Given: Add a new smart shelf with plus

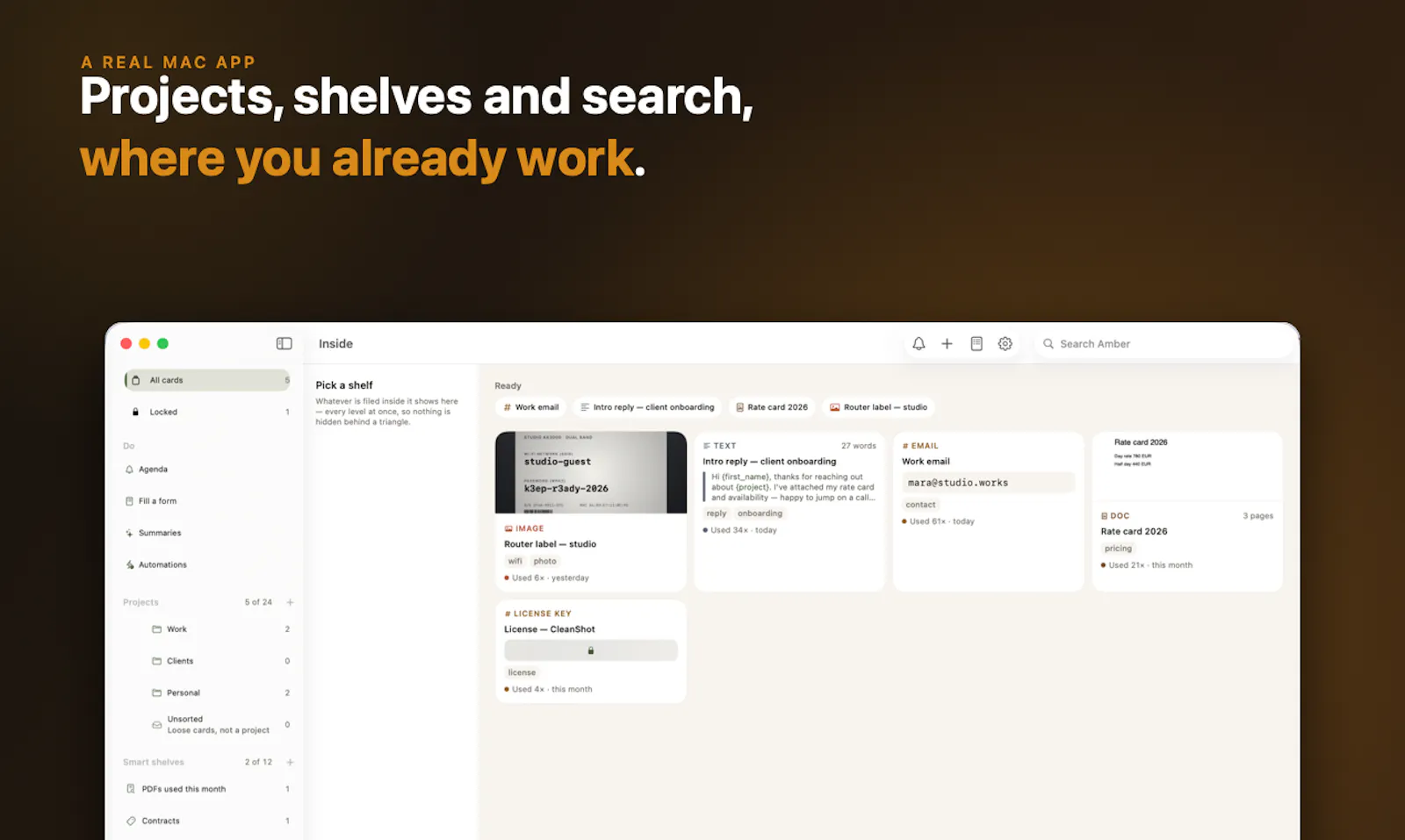Looking at the screenshot, I should [x=290, y=762].
